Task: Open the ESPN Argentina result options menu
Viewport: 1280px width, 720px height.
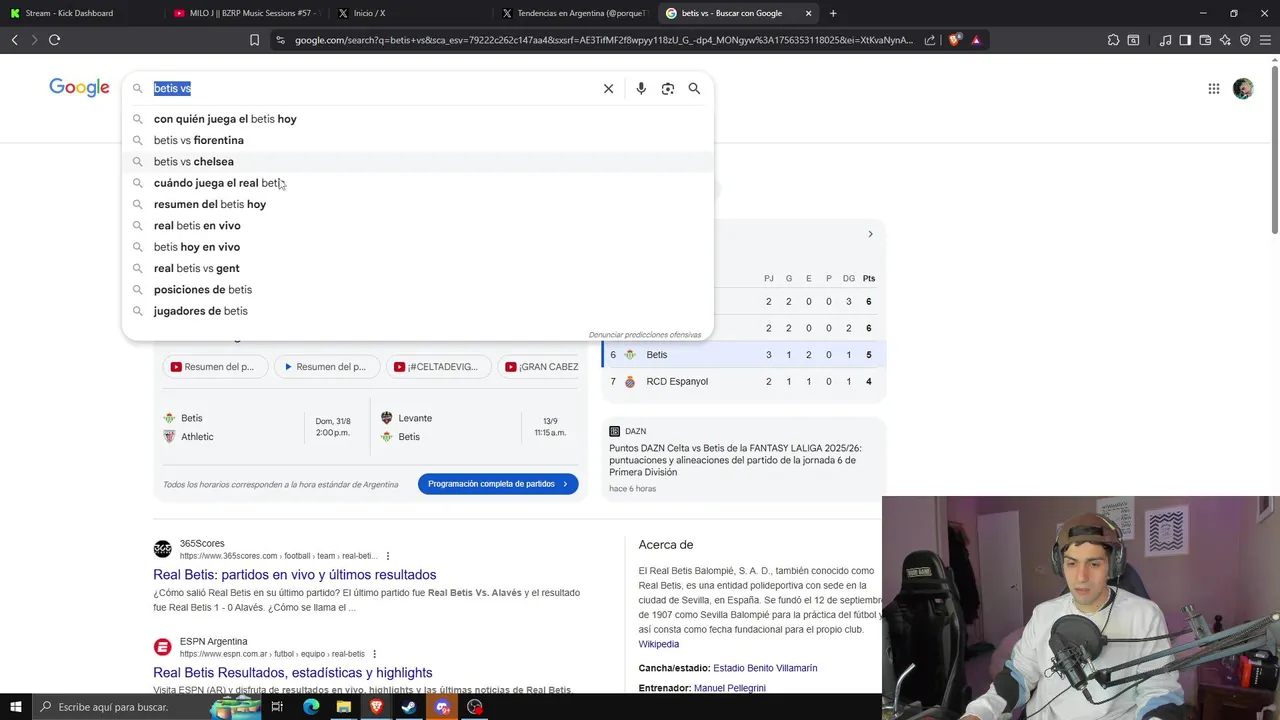Action: [376, 654]
